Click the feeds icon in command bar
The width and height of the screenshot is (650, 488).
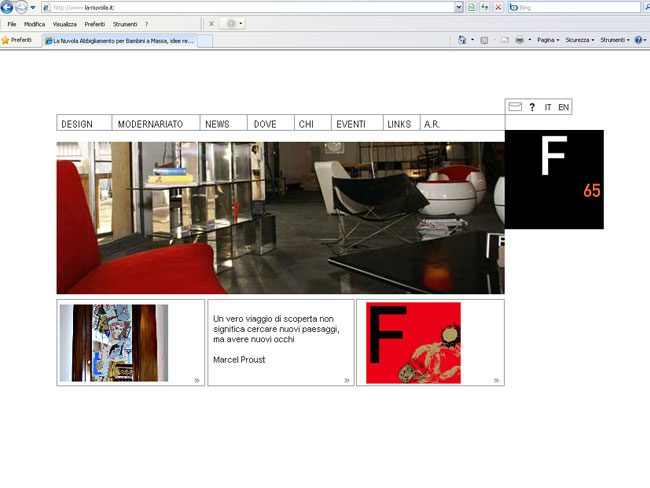tap(484, 40)
